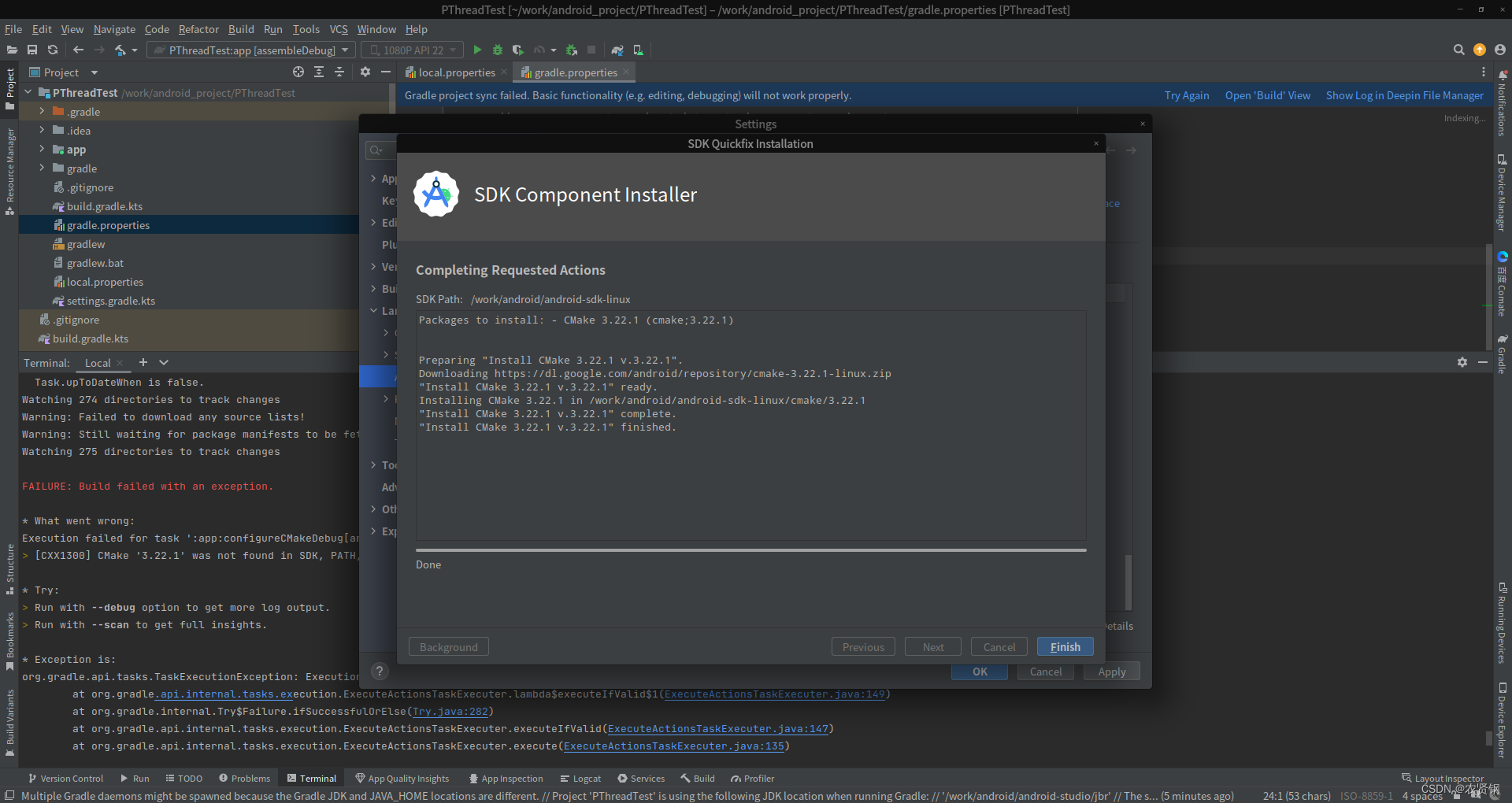The width and height of the screenshot is (1512, 803).
Task: Click Open 'Build' View link
Action: click(1268, 95)
